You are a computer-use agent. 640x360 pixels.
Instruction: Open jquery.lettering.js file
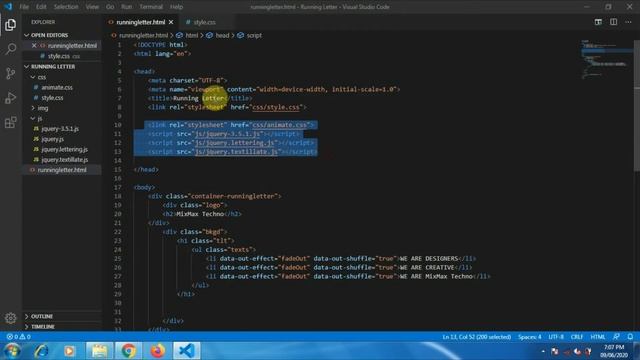64,149
